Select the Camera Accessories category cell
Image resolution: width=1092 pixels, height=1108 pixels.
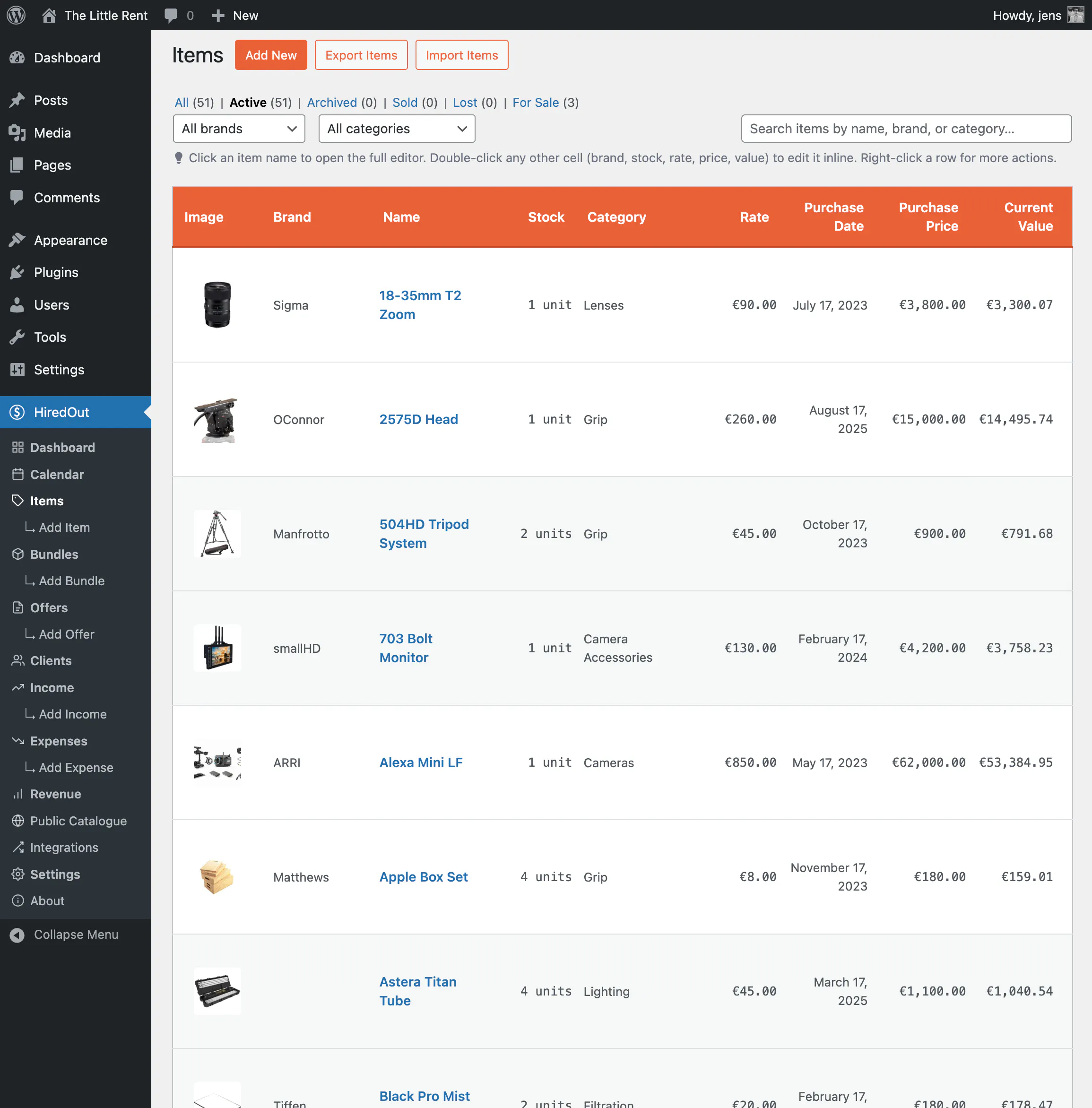coord(618,648)
